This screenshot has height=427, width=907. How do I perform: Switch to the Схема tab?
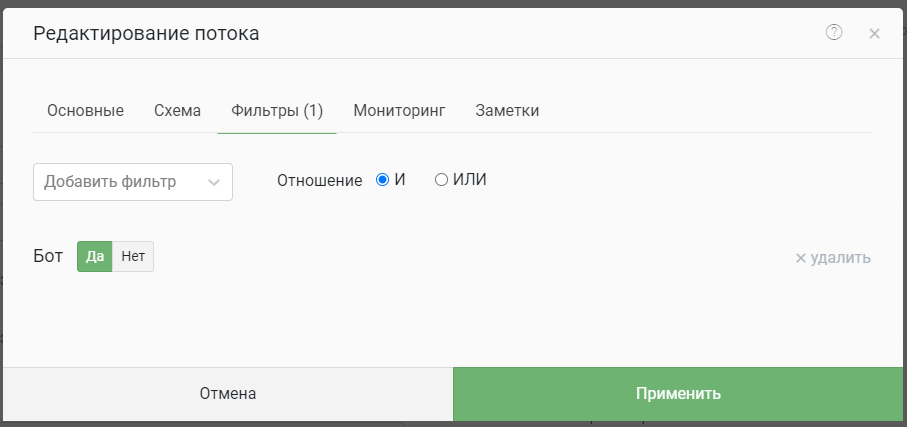coord(178,111)
